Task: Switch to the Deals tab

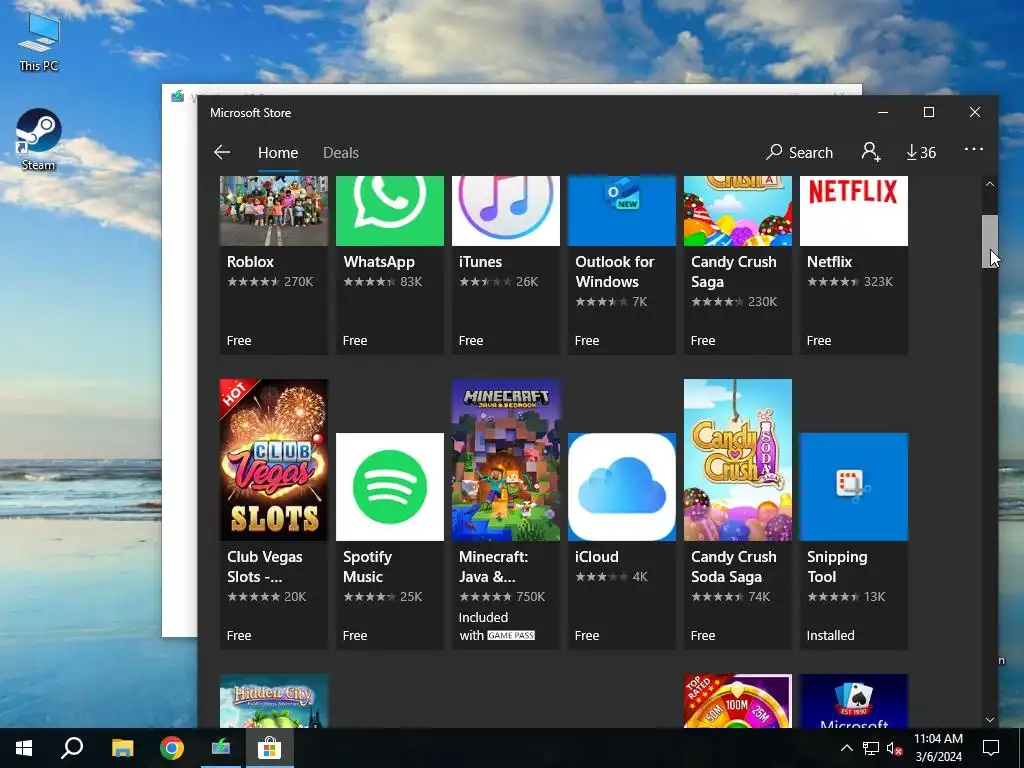Action: click(341, 153)
